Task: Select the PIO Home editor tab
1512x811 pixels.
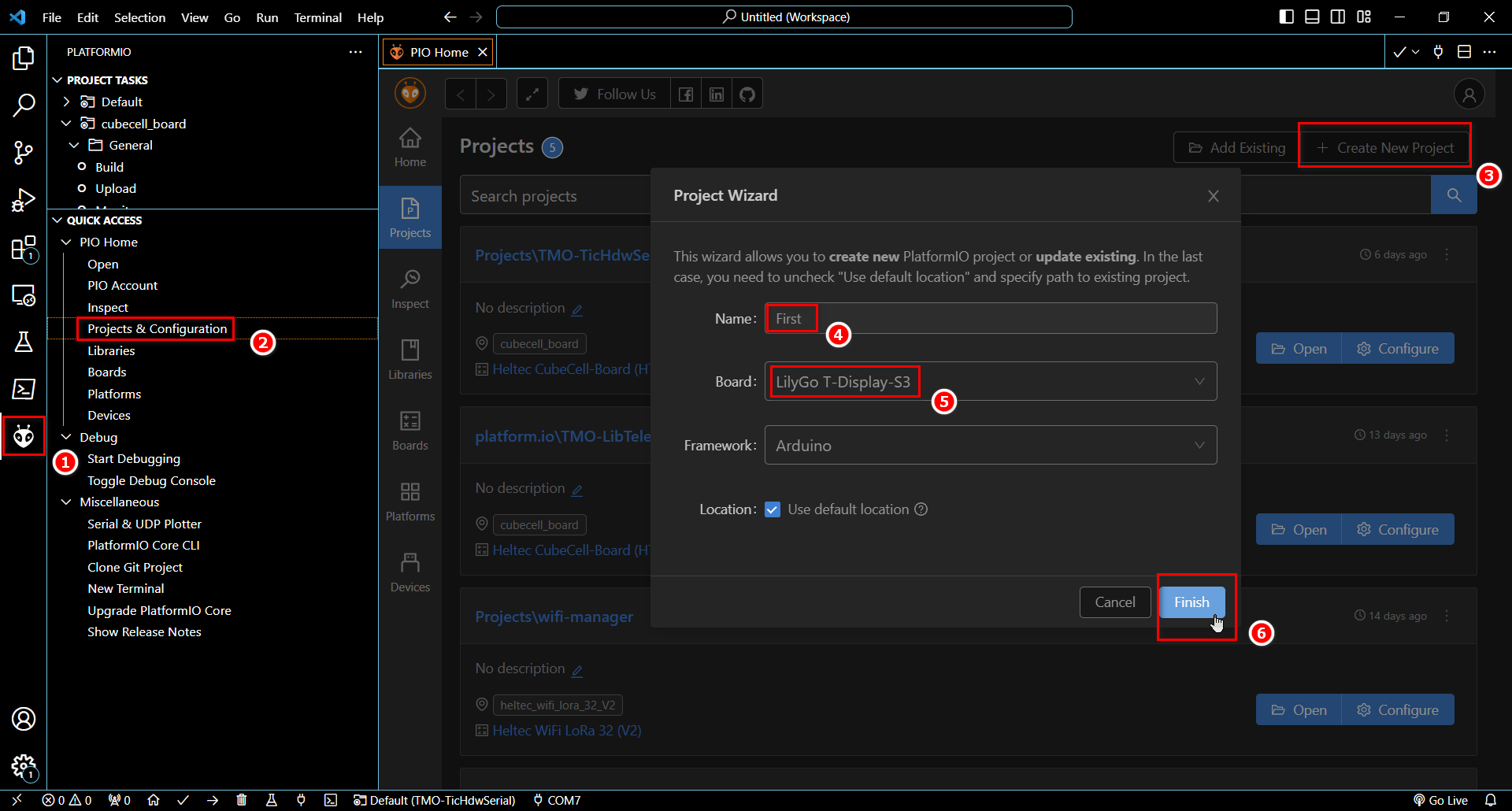Action: [439, 52]
